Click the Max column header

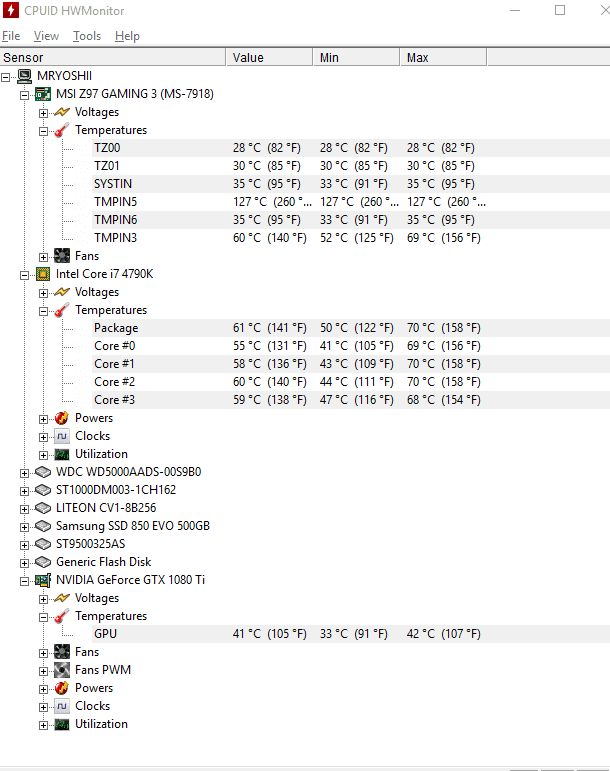443,58
